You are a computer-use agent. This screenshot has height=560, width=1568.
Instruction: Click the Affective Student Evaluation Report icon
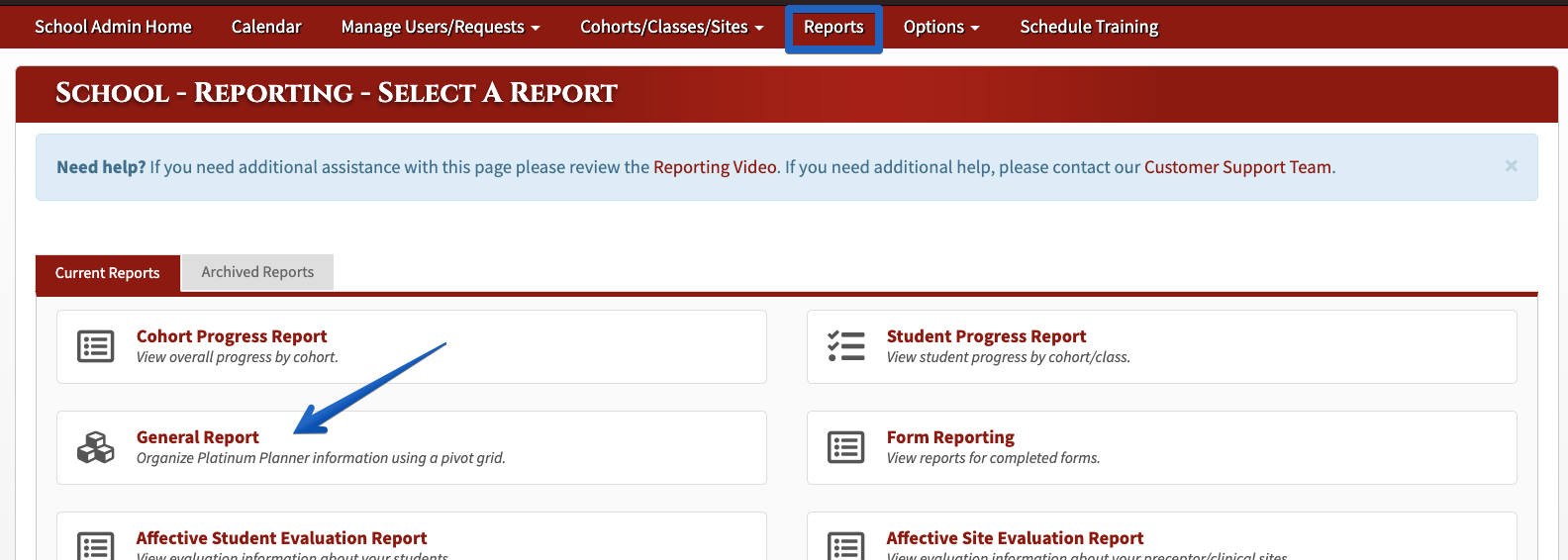[x=96, y=546]
